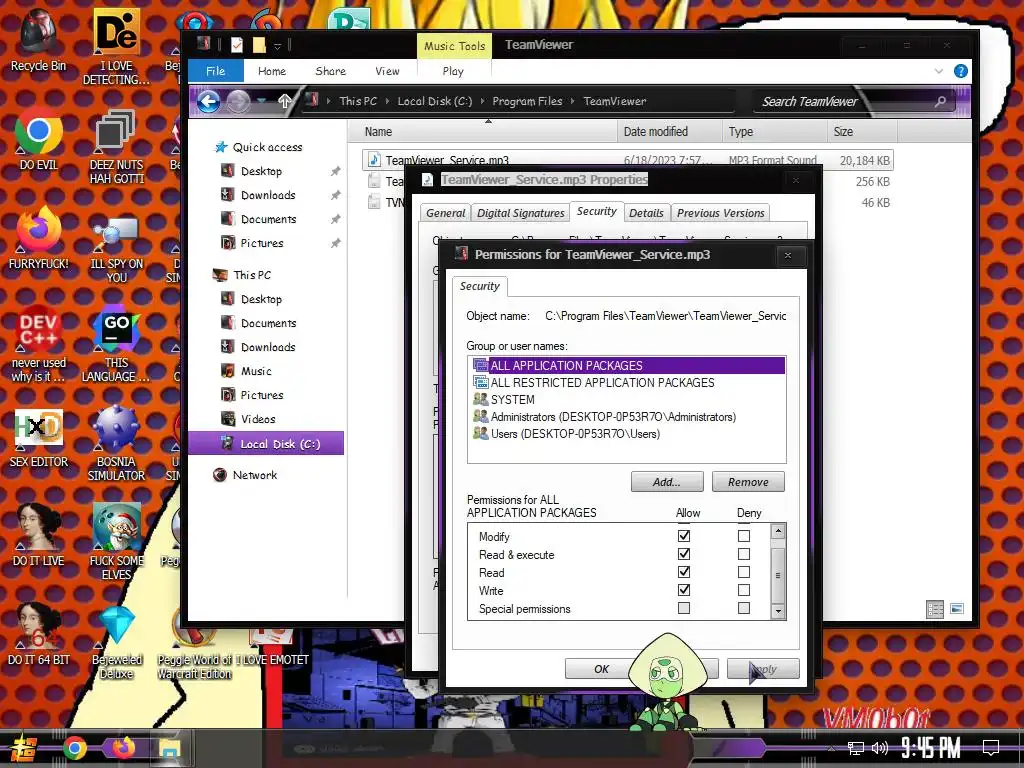Open the Home ribbon tab
Image resolution: width=1024 pixels, height=768 pixels.
click(x=272, y=71)
